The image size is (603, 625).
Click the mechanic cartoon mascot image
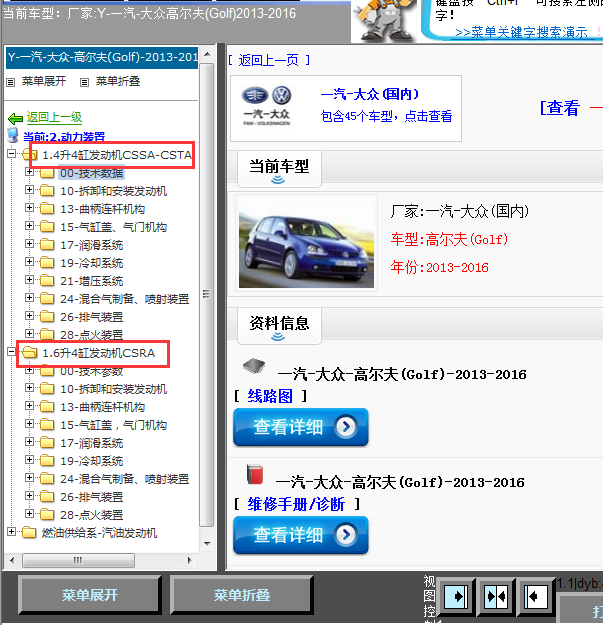pyautogui.click(x=383, y=20)
